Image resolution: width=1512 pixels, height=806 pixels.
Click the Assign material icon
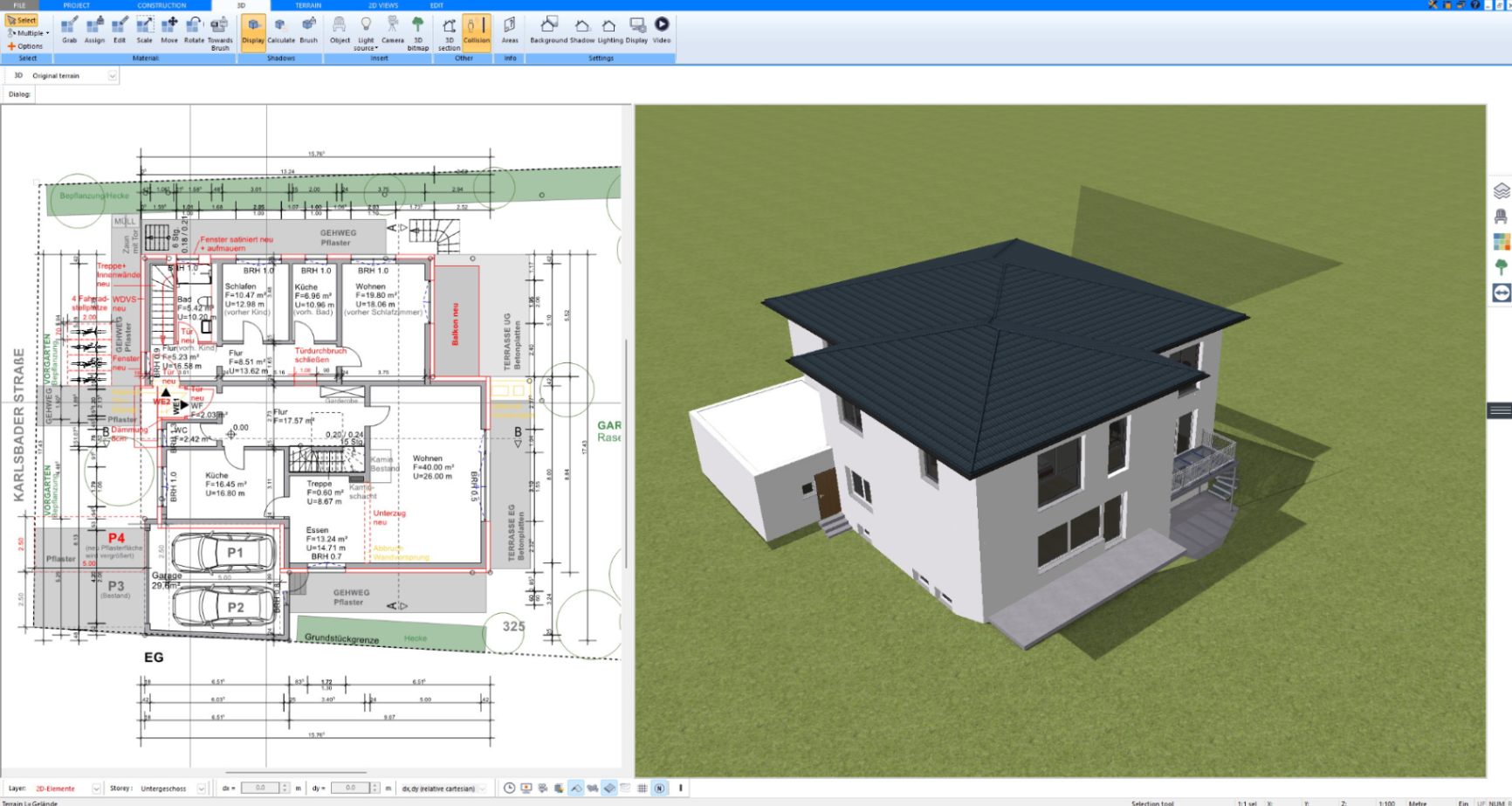94,31
